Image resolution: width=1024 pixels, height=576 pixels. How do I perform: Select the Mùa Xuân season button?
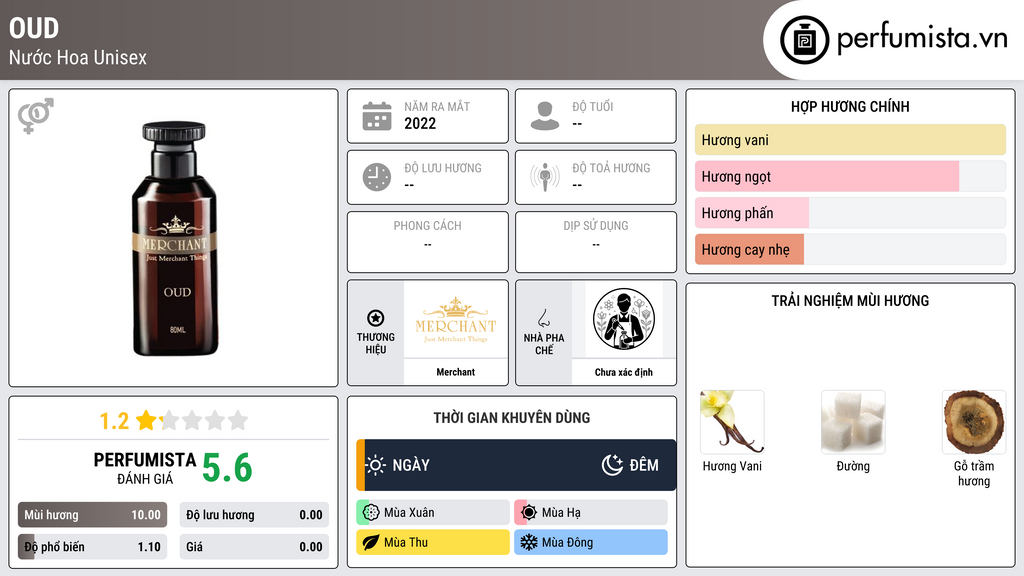pyautogui.click(x=433, y=513)
